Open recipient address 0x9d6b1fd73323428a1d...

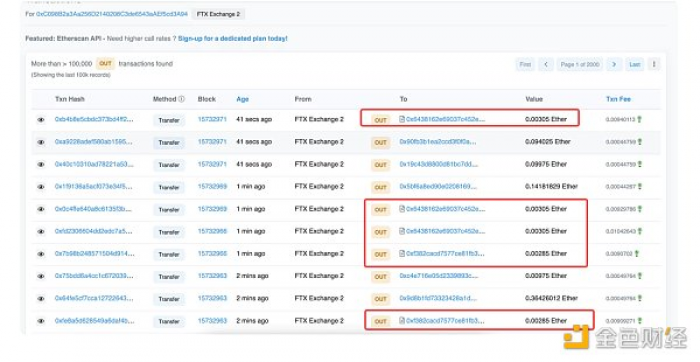[438, 298]
